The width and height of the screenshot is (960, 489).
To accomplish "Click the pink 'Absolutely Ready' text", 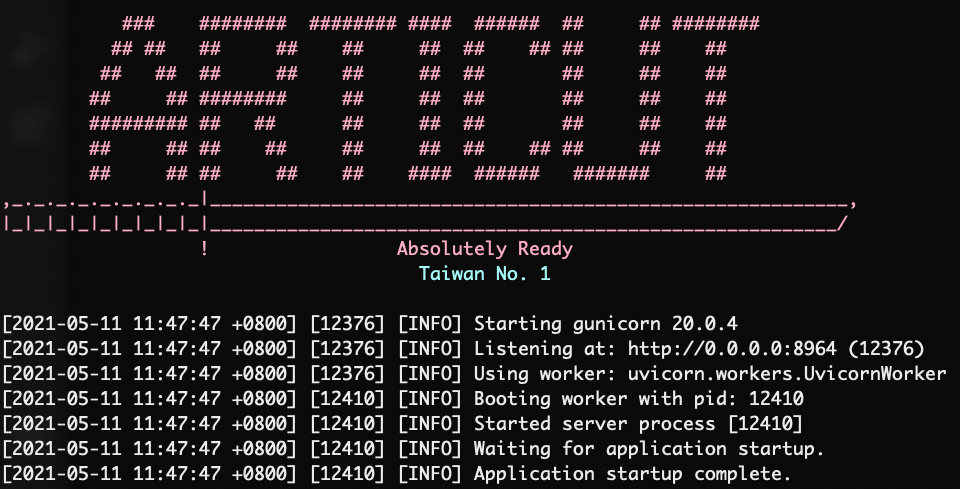I will tap(484, 249).
